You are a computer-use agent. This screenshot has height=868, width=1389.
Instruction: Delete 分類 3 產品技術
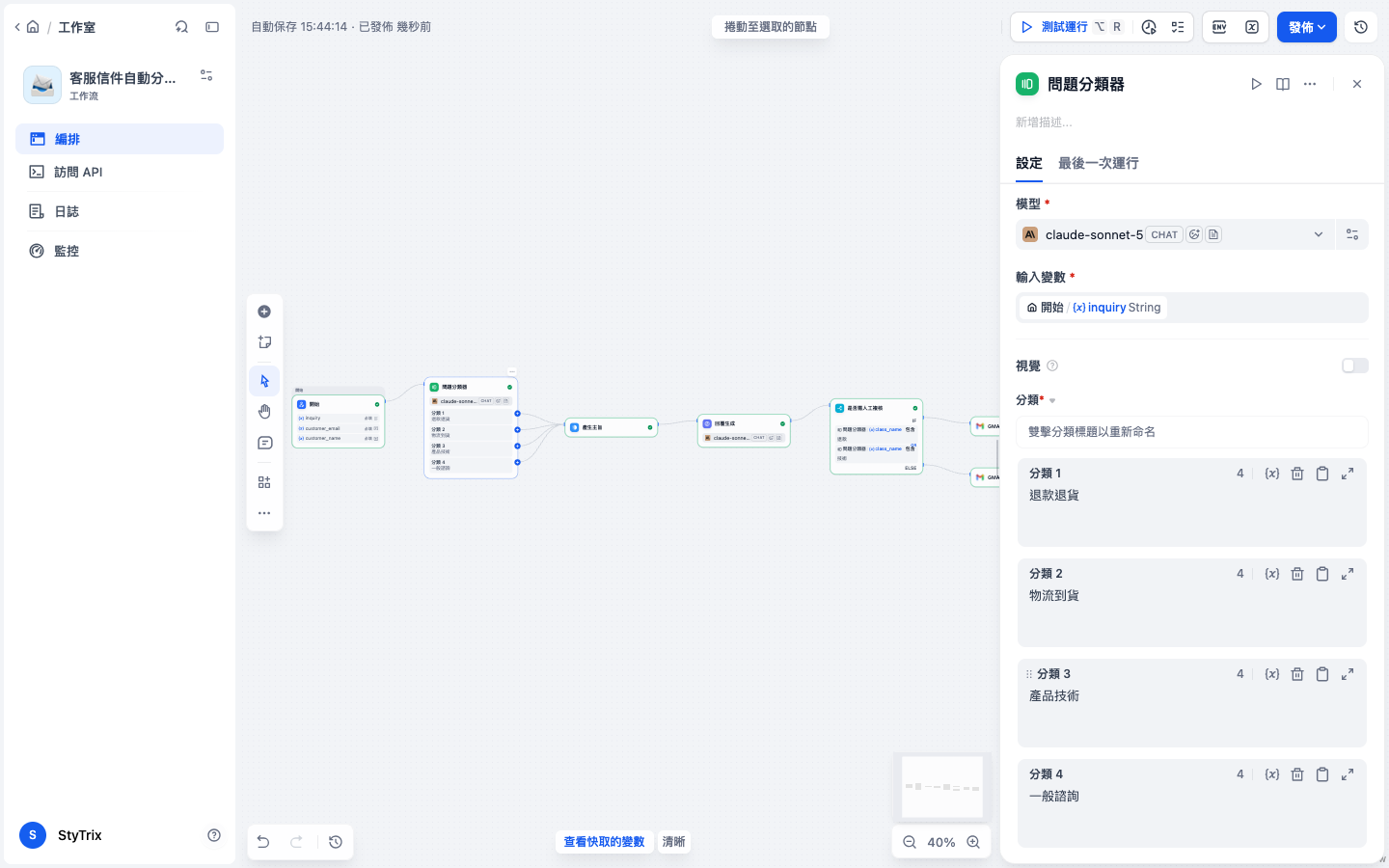coord(1297,674)
